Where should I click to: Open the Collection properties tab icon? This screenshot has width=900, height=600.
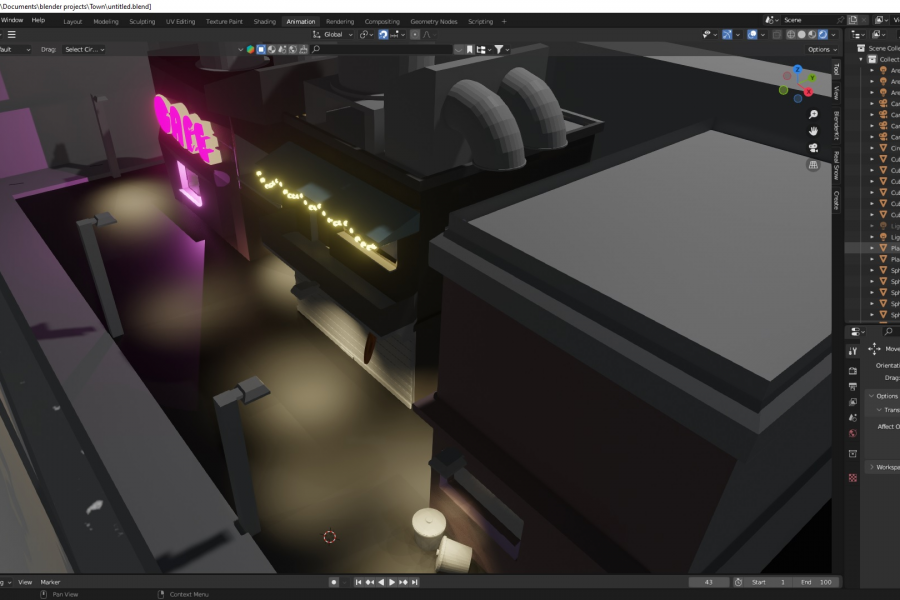(852, 454)
